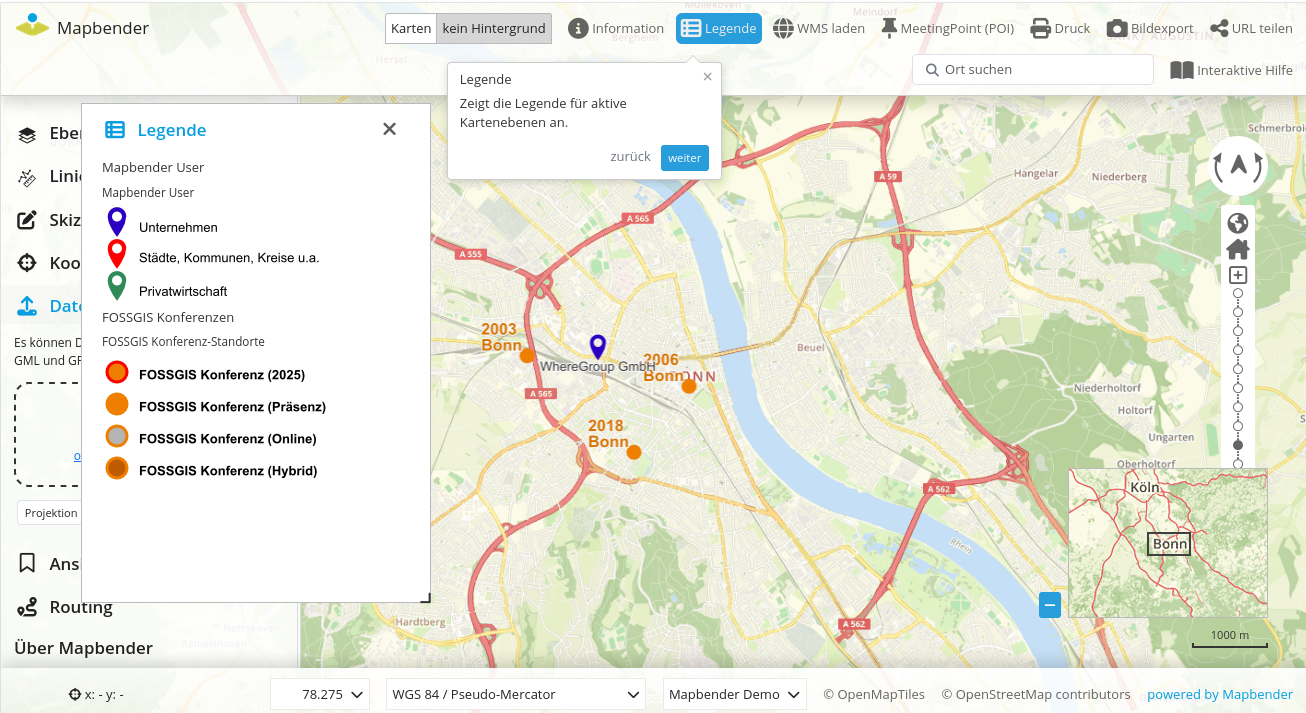1306x713 pixels.
Task: Click the zurück link in the help popup
Action: (630, 157)
